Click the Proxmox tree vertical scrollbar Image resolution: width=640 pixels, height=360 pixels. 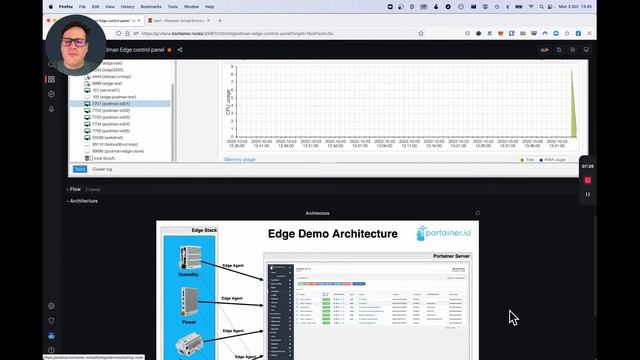coord(172,122)
